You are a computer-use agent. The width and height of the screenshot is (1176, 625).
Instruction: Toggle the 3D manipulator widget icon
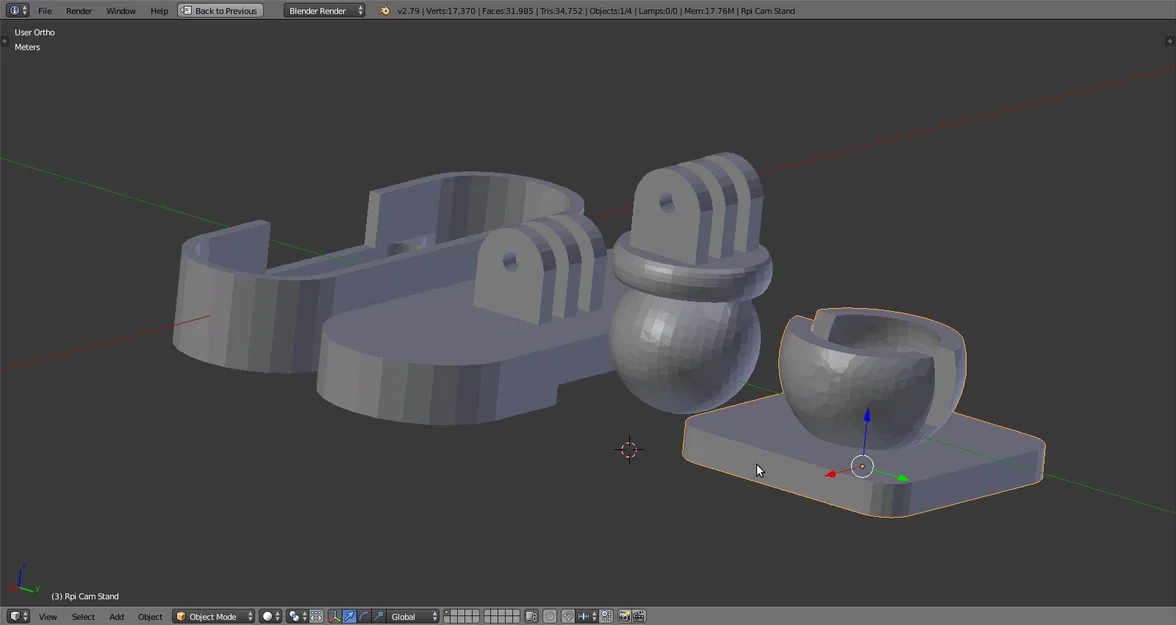tap(335, 617)
